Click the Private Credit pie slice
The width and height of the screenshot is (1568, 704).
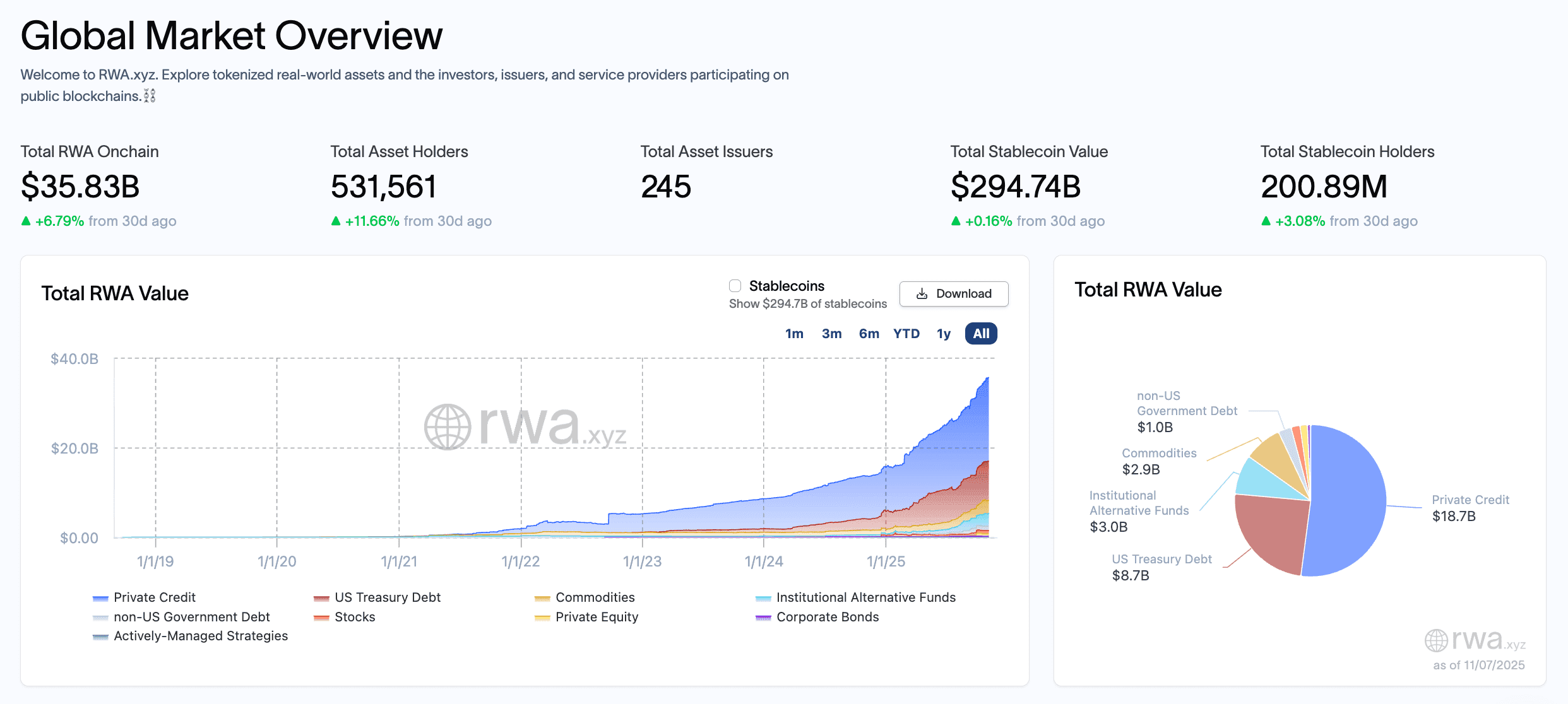point(1348,502)
